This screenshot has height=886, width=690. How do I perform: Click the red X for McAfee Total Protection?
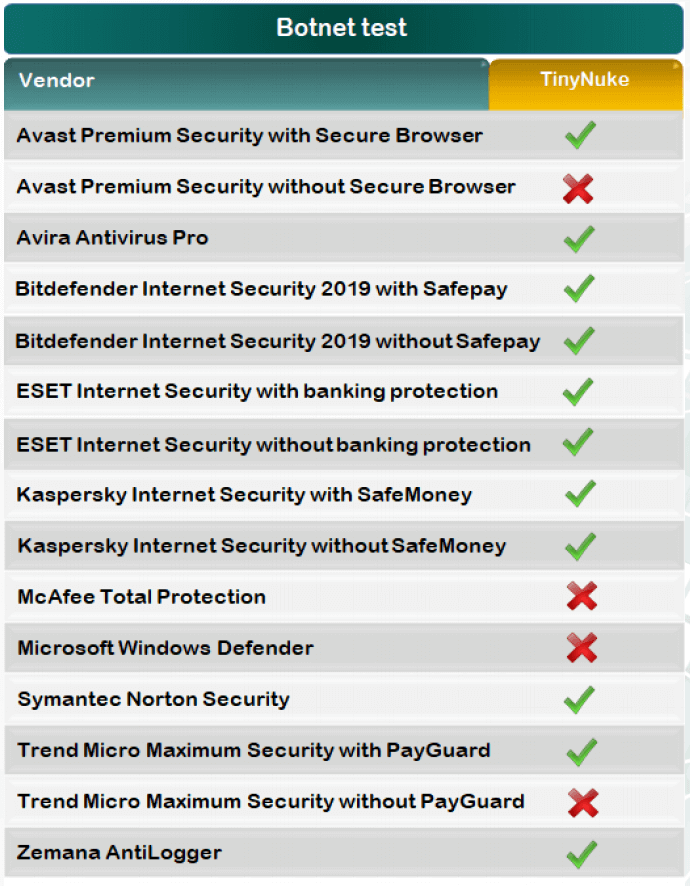click(x=581, y=597)
